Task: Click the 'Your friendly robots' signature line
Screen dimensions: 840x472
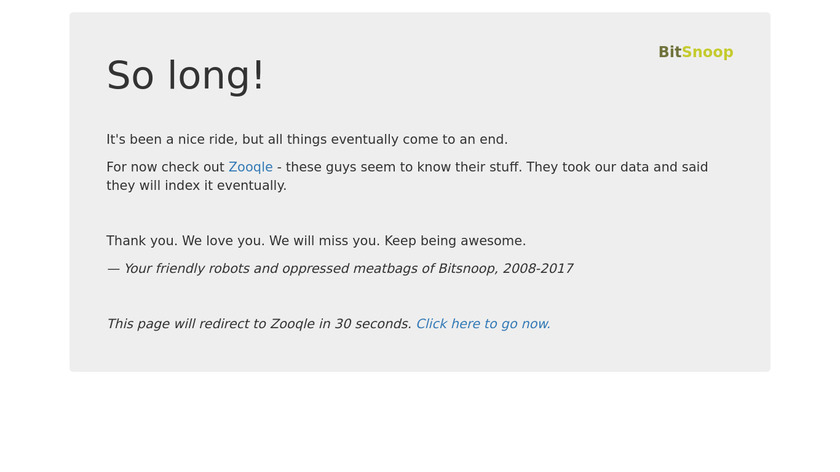Action: click(340, 268)
